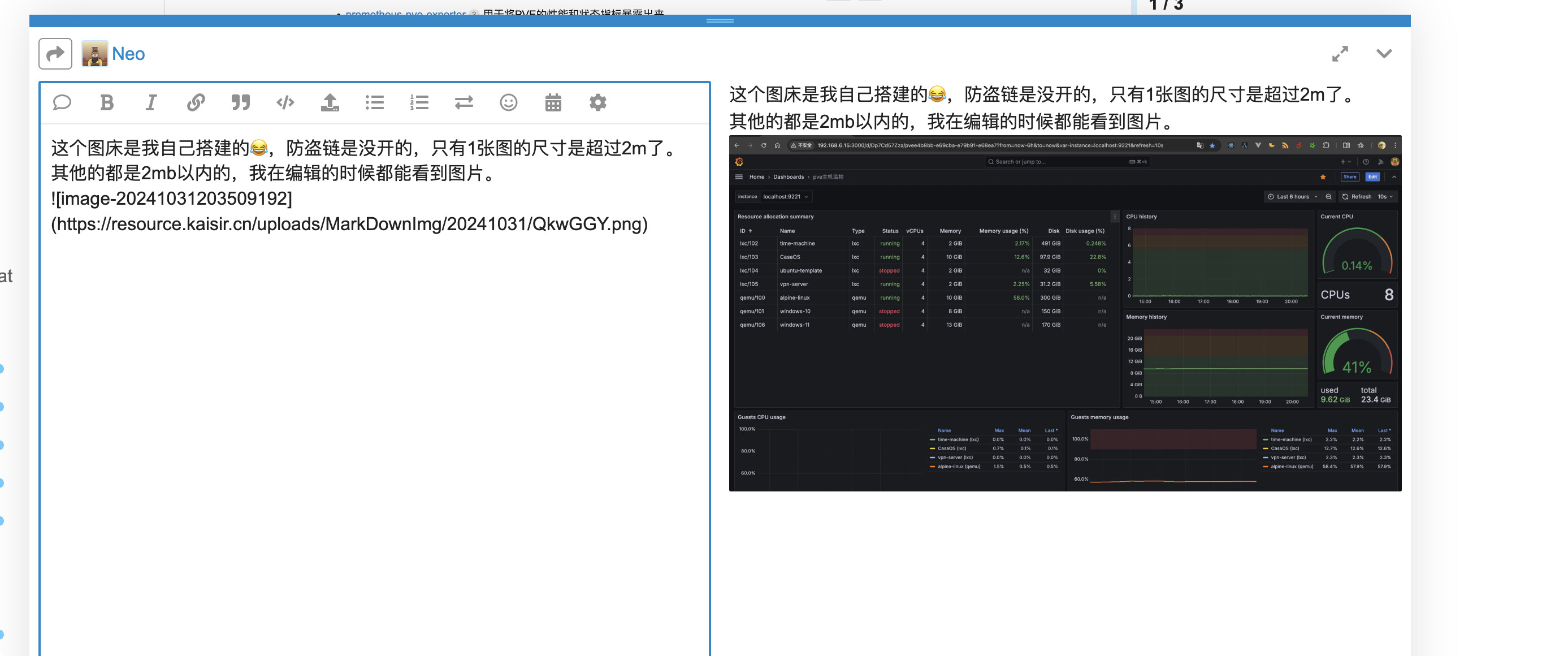Viewport: 1568px width, 656px height.
Task: Click Neo's avatar picture
Action: pyautogui.click(x=94, y=54)
